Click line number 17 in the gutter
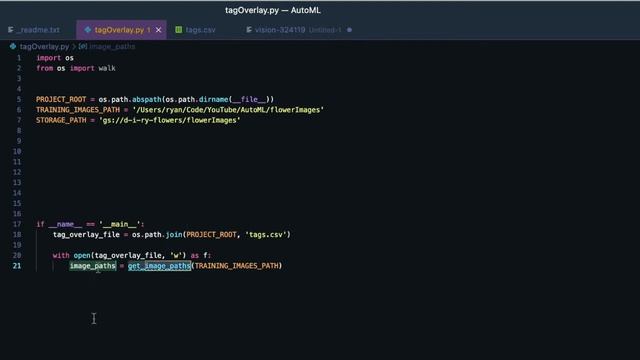This screenshot has height=360, width=640. tap(17, 224)
